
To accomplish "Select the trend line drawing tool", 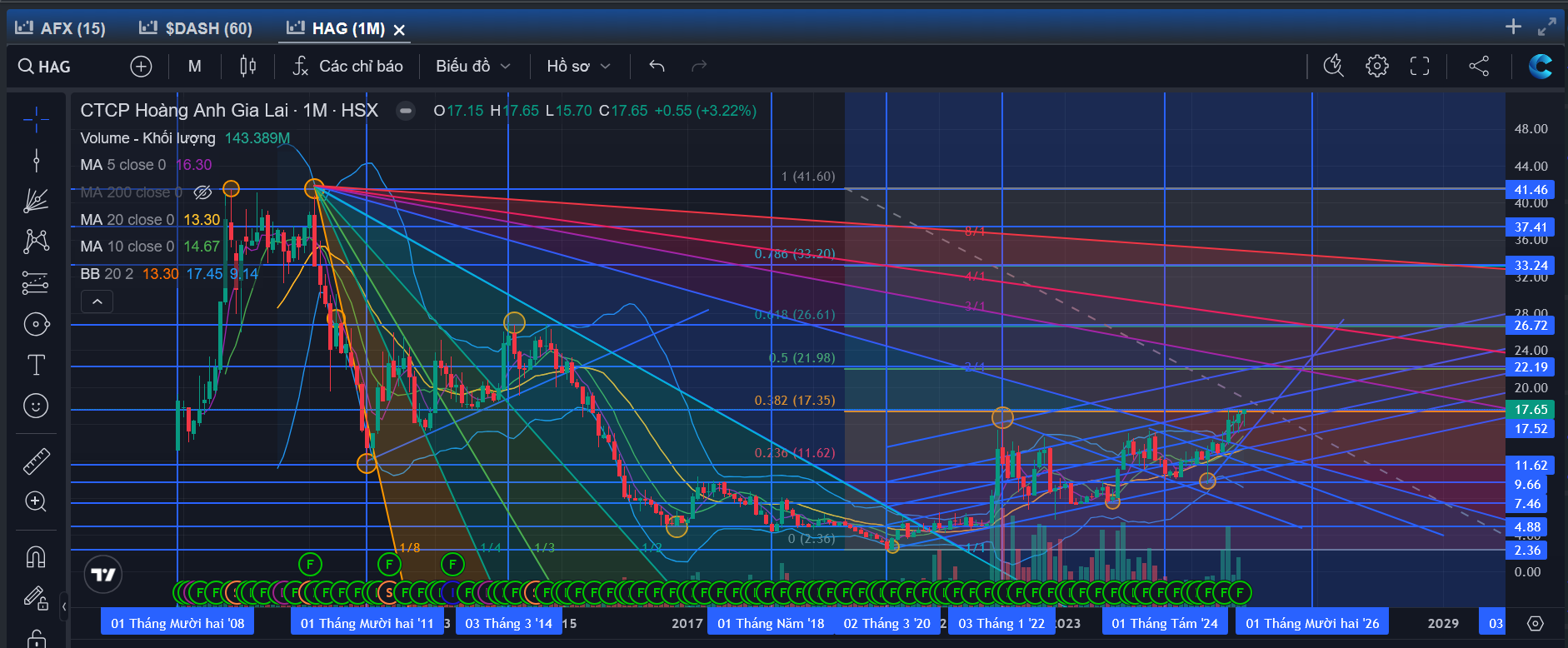I will click(x=36, y=160).
